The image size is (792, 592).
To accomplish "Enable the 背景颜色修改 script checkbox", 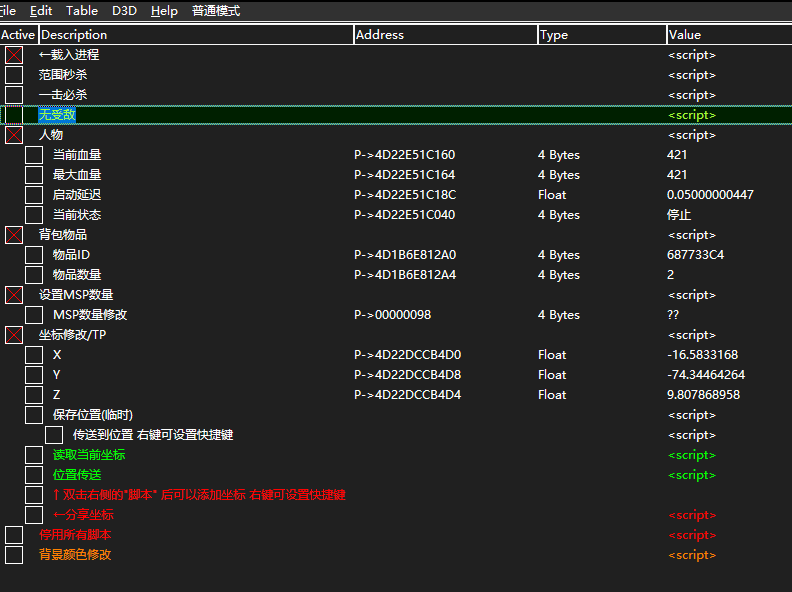I will coord(14,555).
